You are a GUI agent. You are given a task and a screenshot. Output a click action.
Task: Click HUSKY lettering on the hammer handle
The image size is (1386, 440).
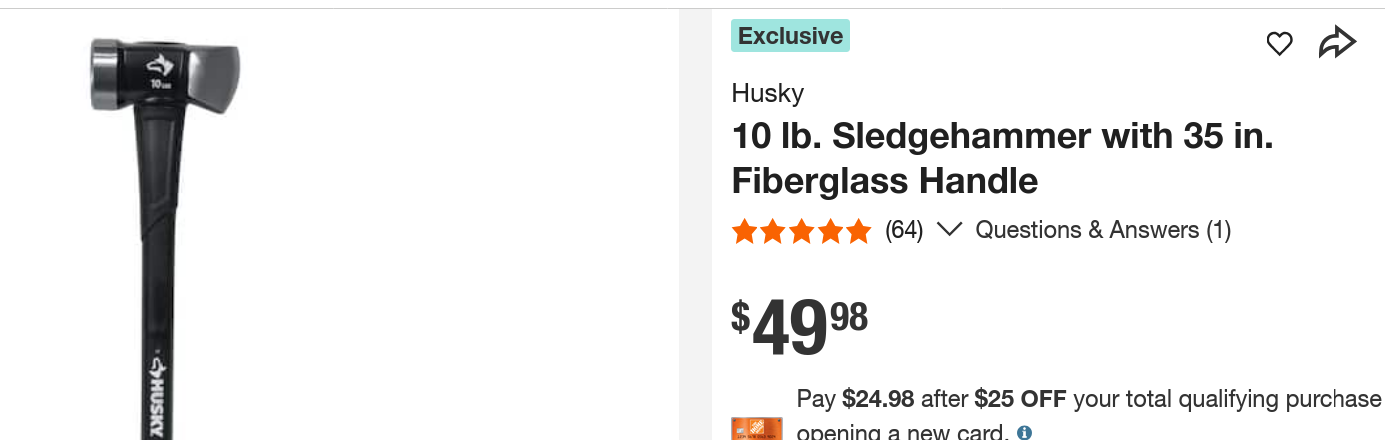pos(158,400)
